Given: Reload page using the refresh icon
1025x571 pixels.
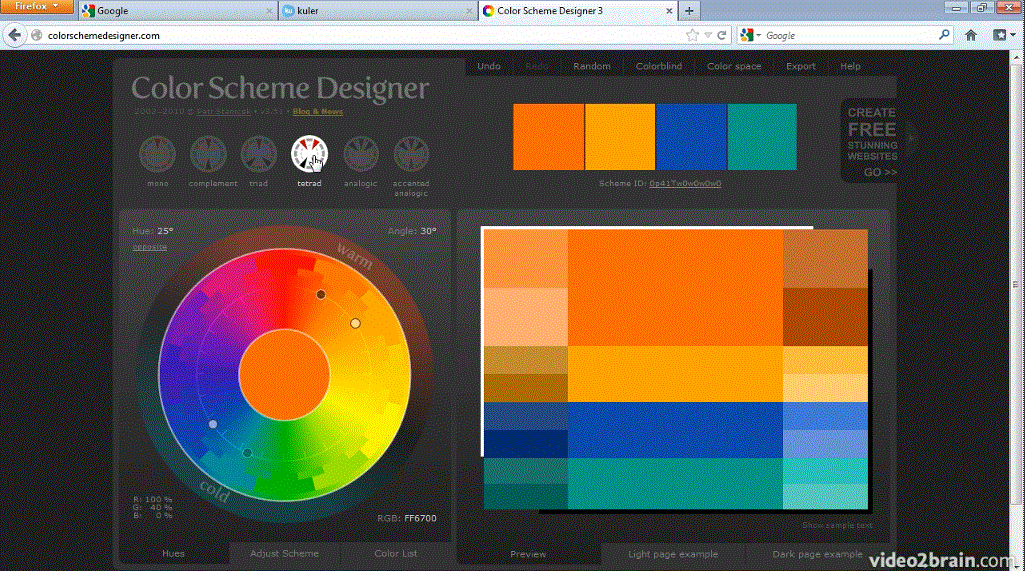Looking at the screenshot, I should (x=721, y=35).
